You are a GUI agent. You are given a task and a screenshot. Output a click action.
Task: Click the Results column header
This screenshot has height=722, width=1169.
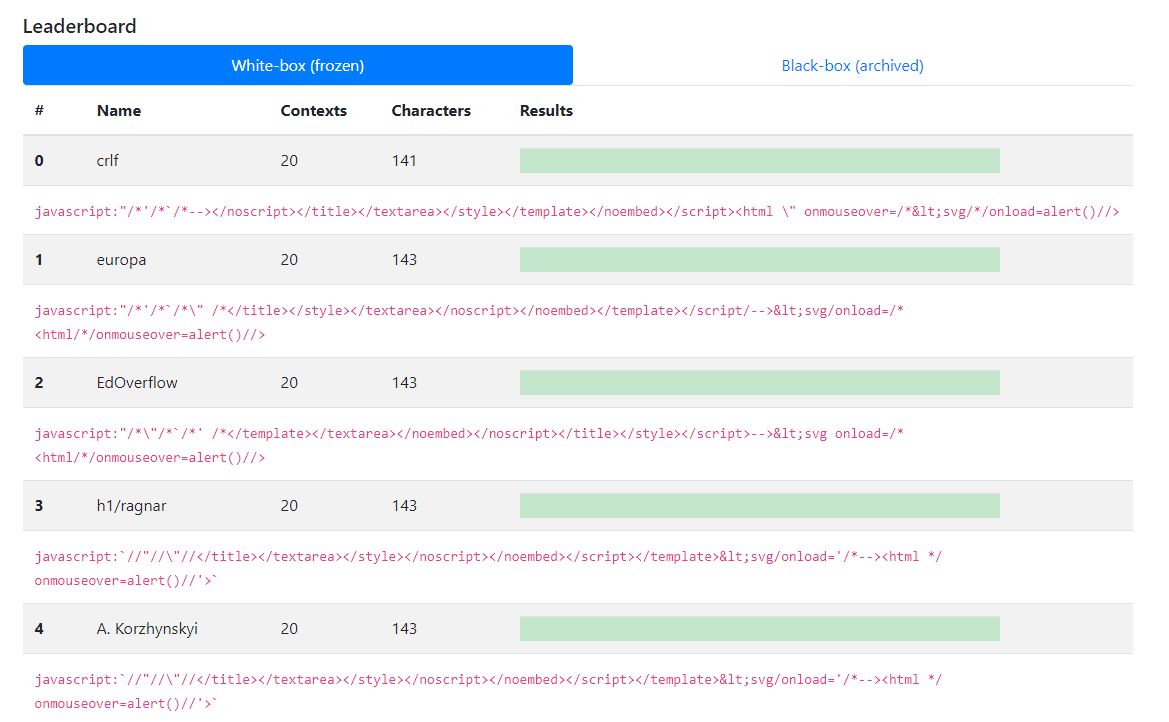click(x=546, y=110)
